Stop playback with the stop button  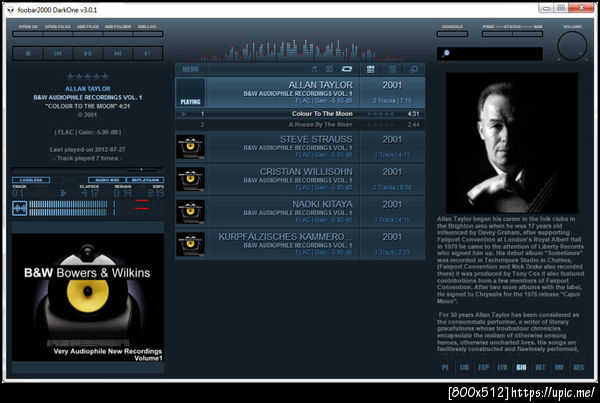28,54
